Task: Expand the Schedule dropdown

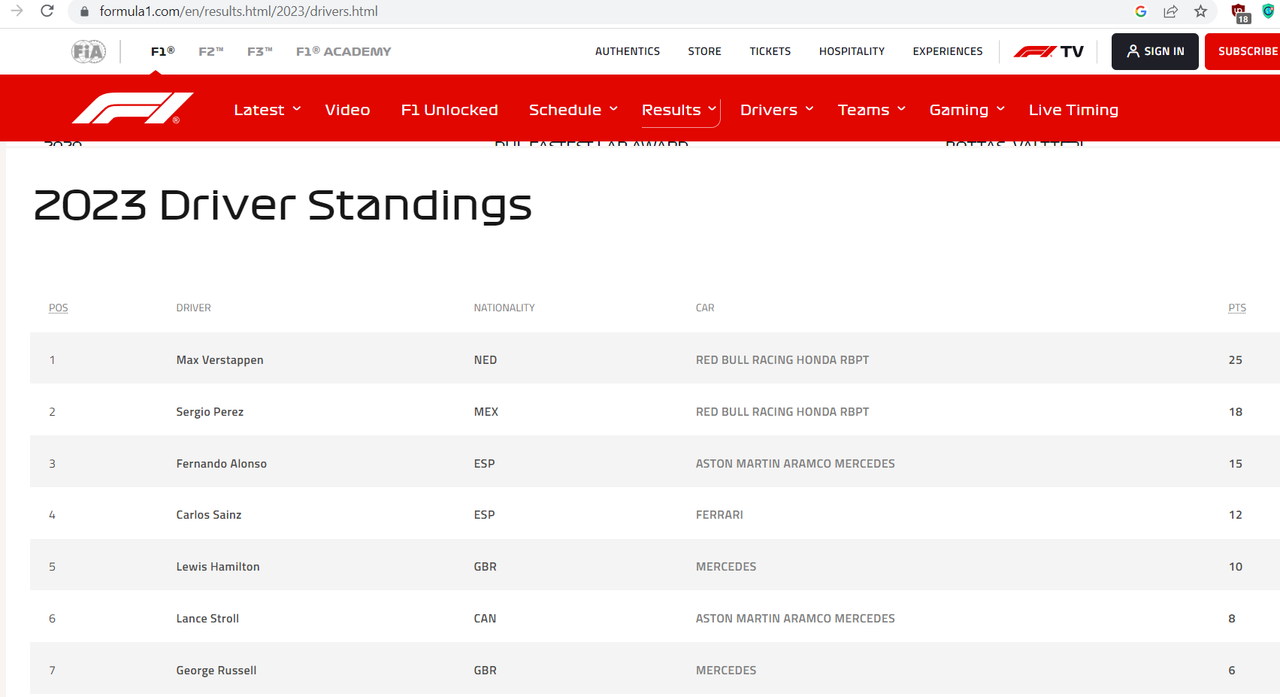Action: click(573, 110)
